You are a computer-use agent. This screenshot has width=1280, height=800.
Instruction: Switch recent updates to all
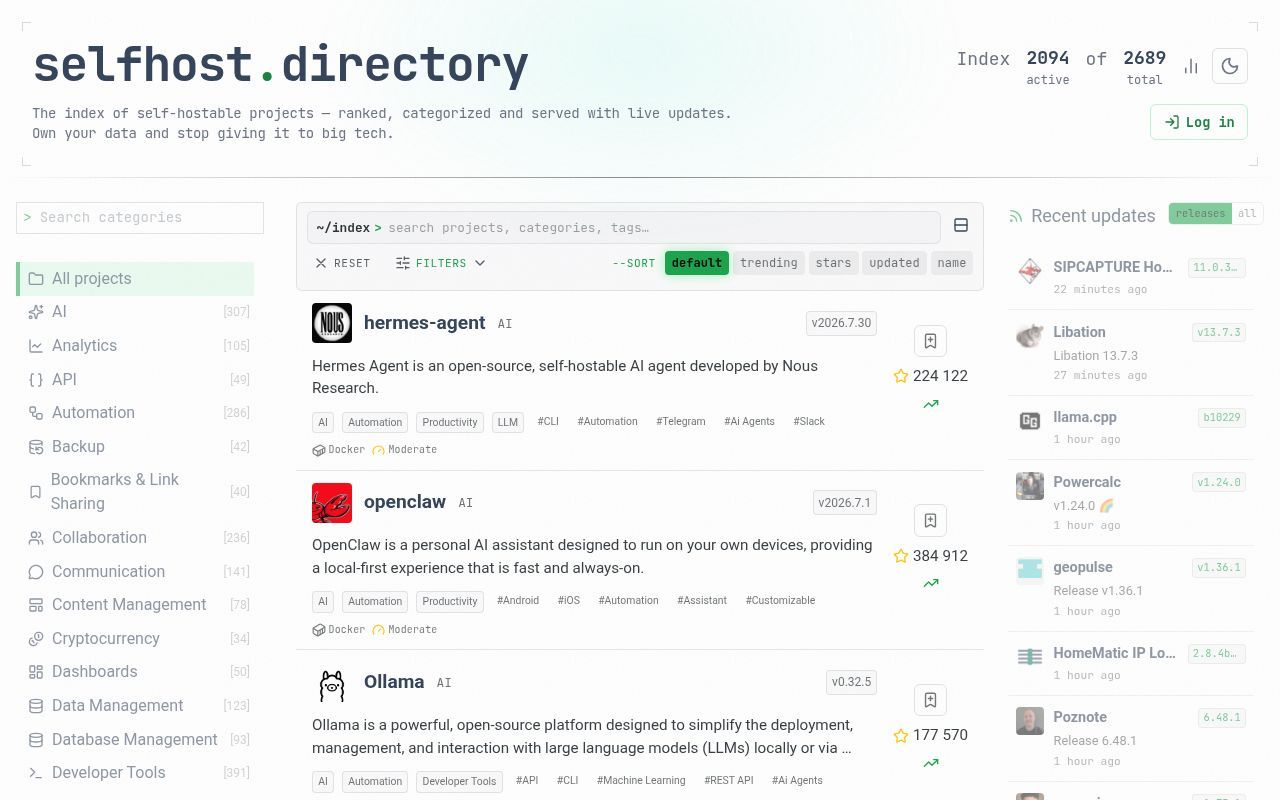click(x=1247, y=213)
